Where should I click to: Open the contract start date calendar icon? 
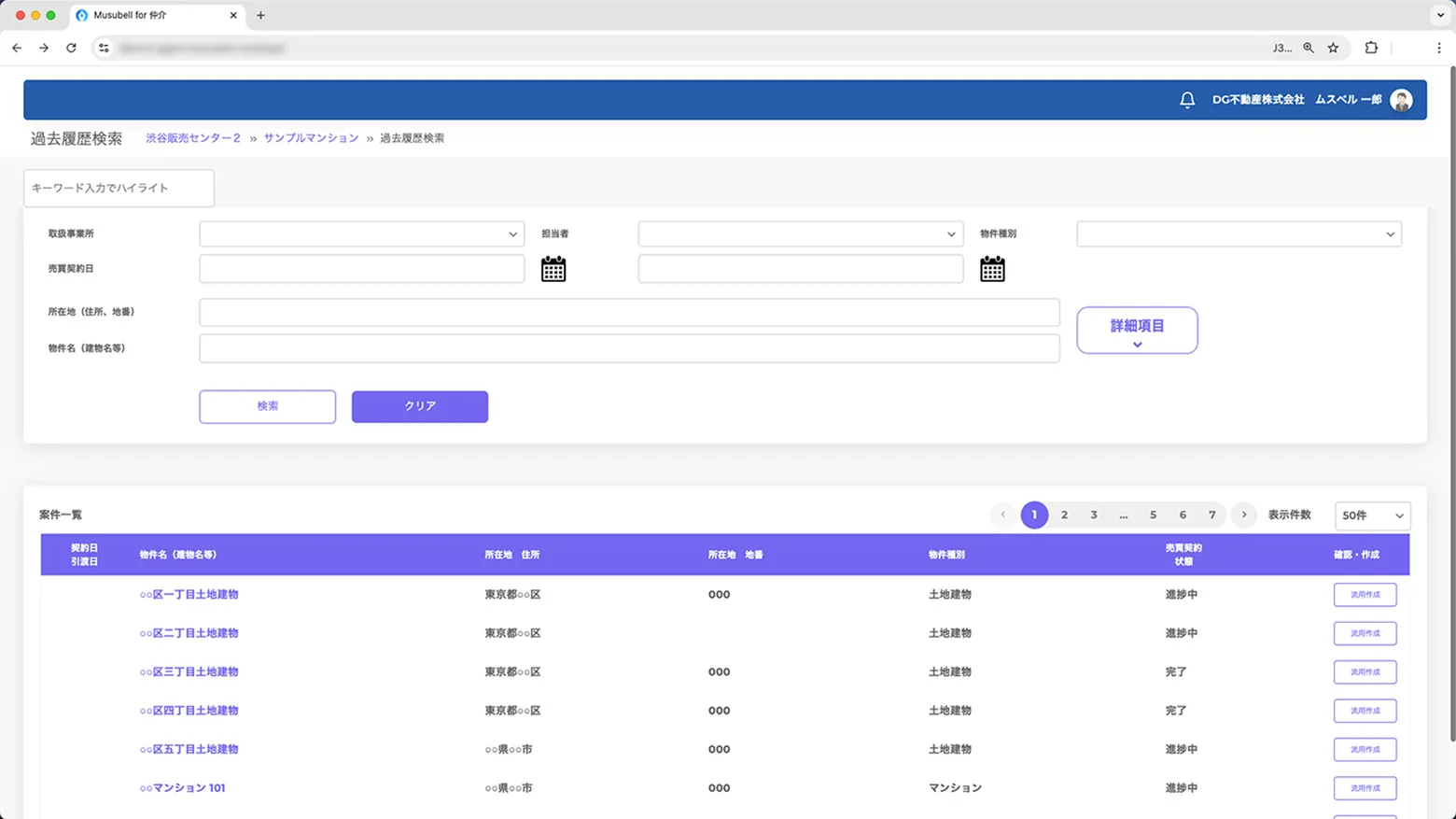(553, 270)
